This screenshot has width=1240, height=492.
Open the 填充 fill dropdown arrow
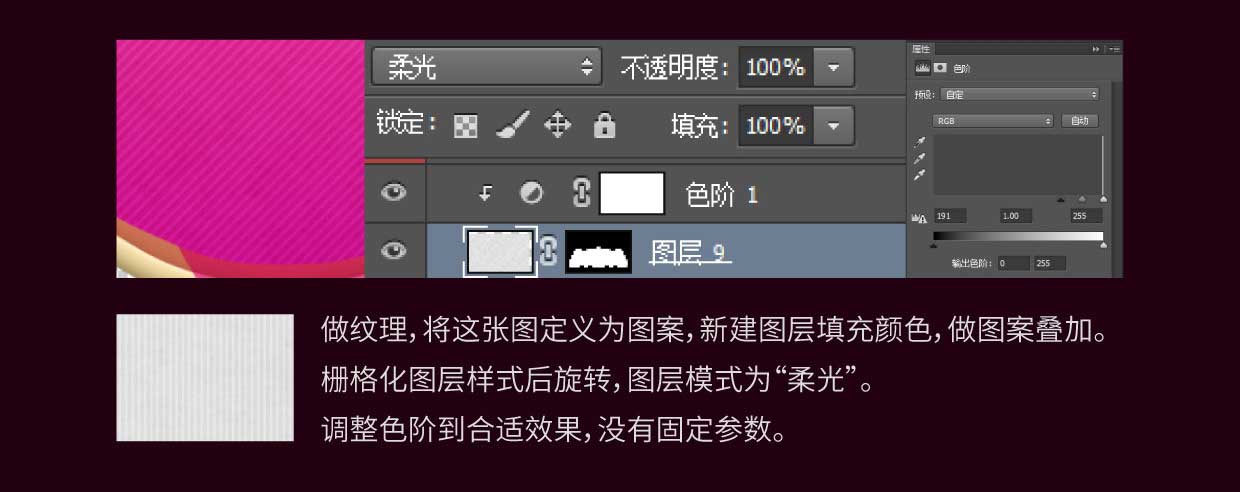tap(834, 126)
